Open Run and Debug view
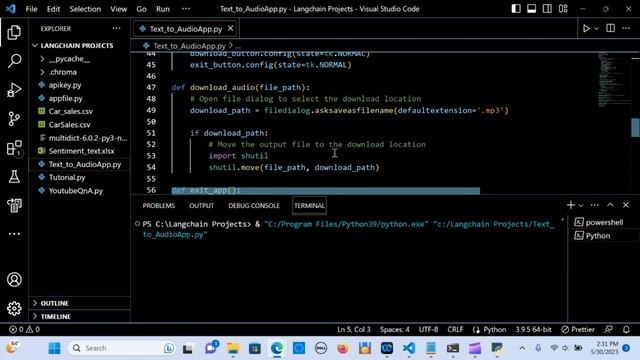 pos(14,90)
